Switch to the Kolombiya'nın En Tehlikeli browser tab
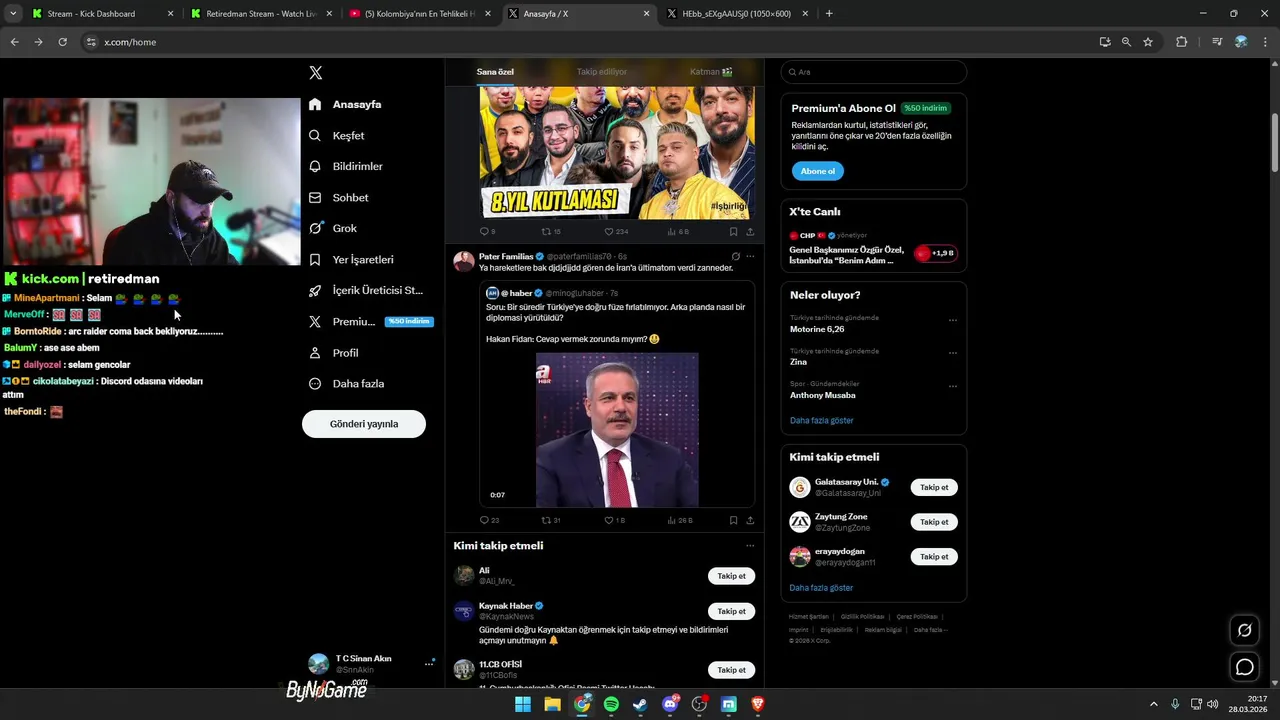 coord(419,14)
